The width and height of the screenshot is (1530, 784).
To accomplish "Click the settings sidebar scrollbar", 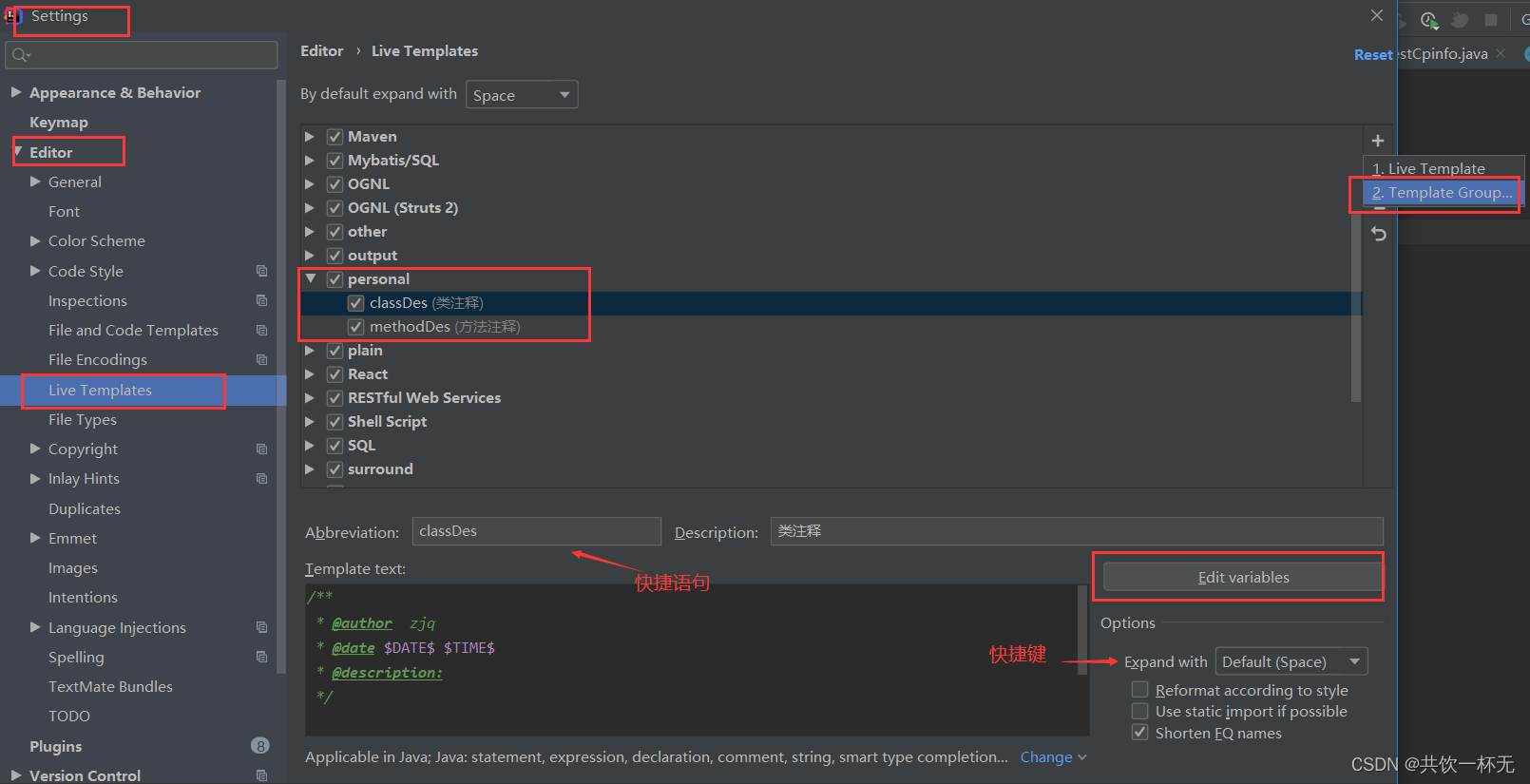I will coord(281,377).
